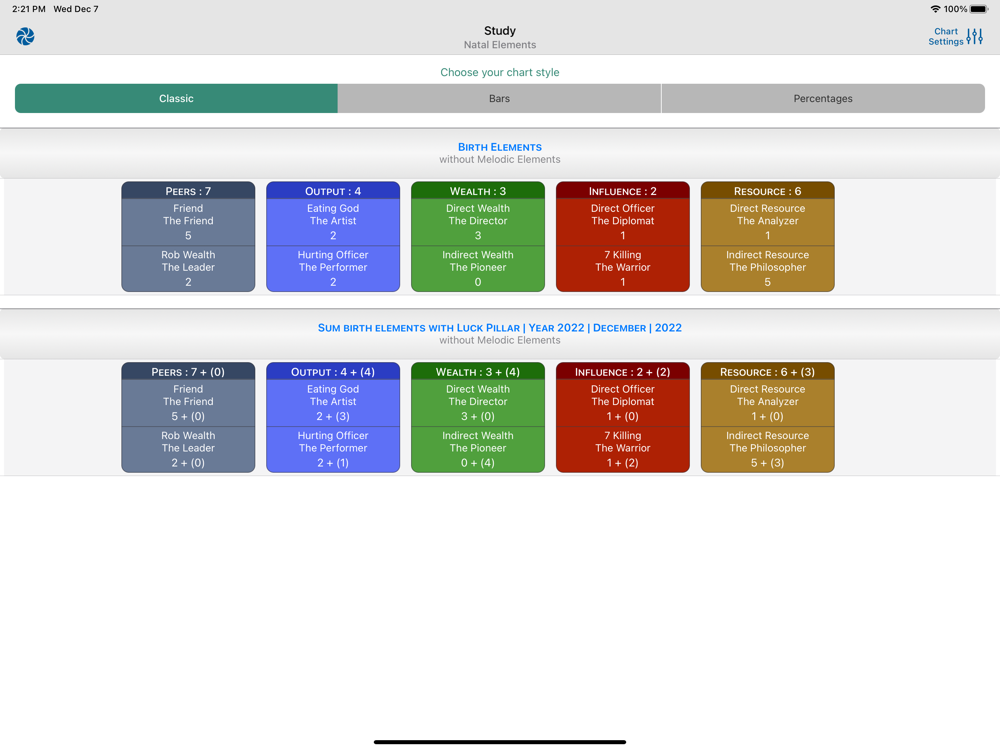The width and height of the screenshot is (1000, 750).
Task: Select the Peers : 7 card header
Action: [188, 191]
